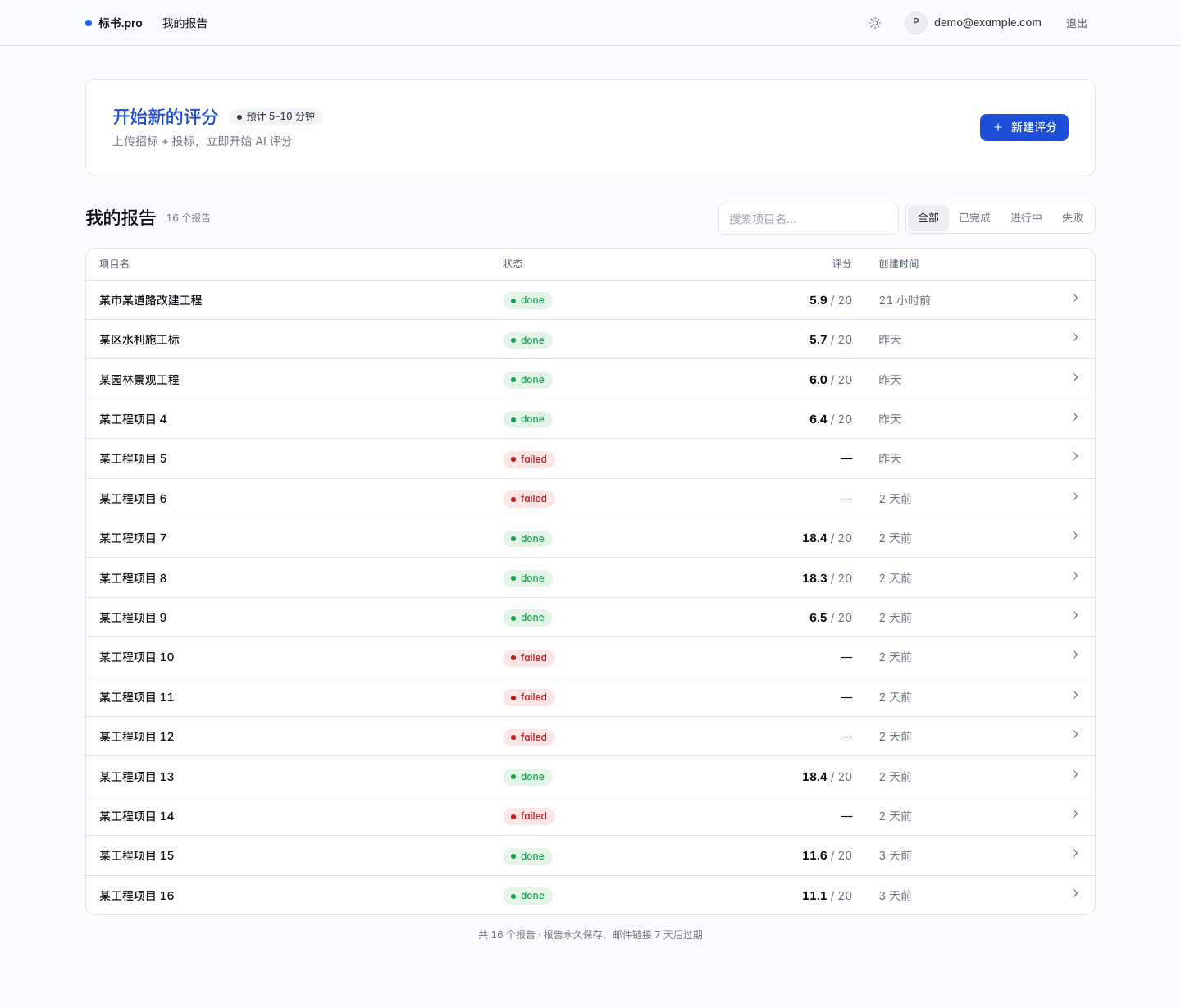Click the user avatar with letter P
This screenshot has height=1008, width=1181.
click(916, 23)
